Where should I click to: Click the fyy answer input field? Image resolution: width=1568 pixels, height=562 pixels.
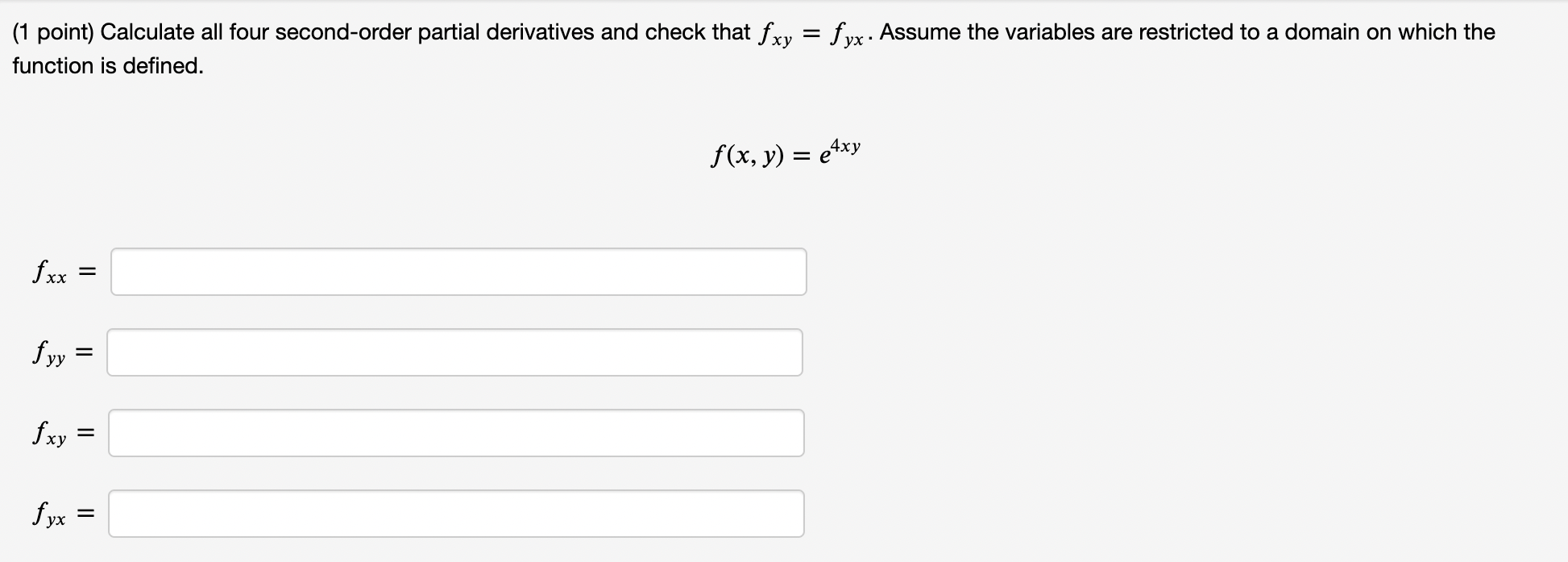point(455,352)
